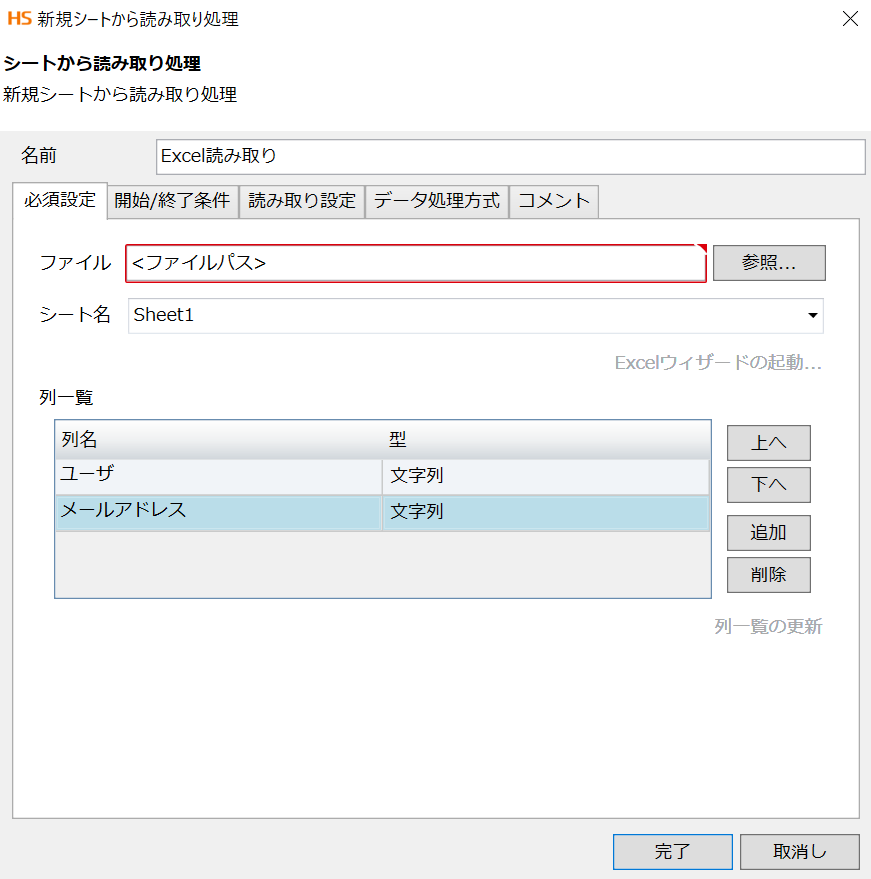Move column down with 下へ button
The image size is (871, 879).
[768, 485]
